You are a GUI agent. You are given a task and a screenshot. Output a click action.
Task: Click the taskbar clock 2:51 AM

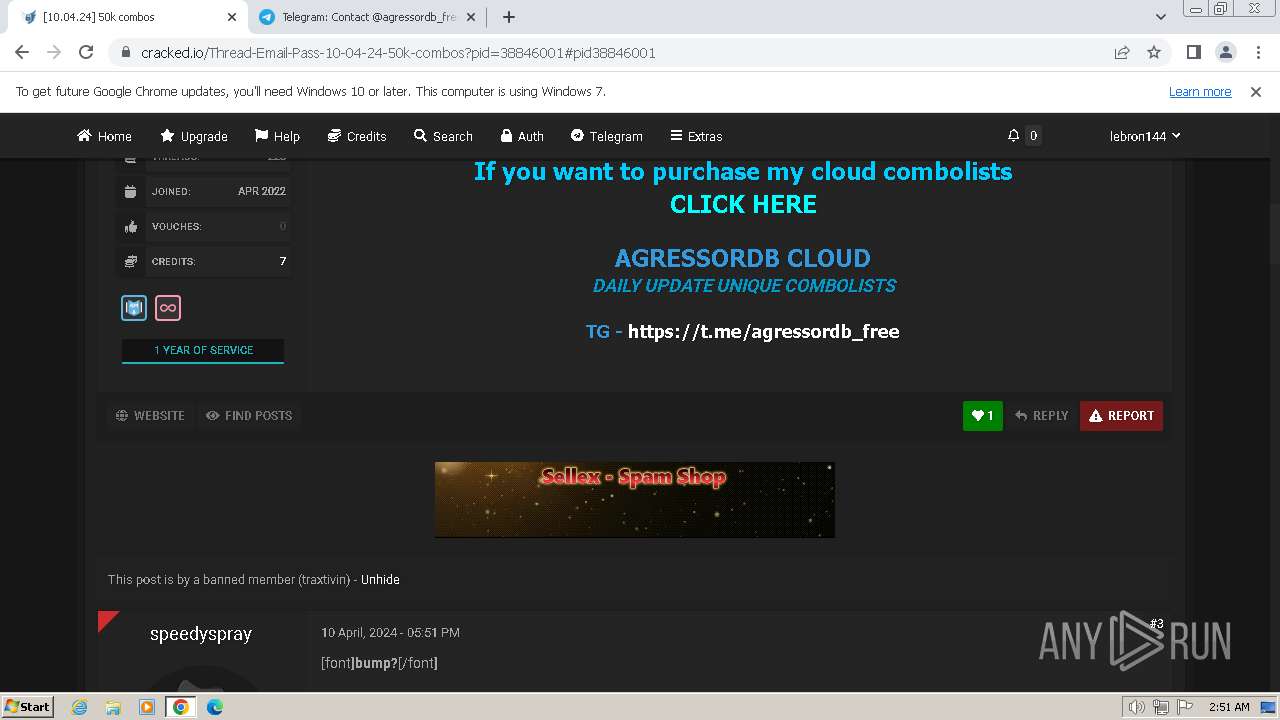pyautogui.click(x=1229, y=707)
